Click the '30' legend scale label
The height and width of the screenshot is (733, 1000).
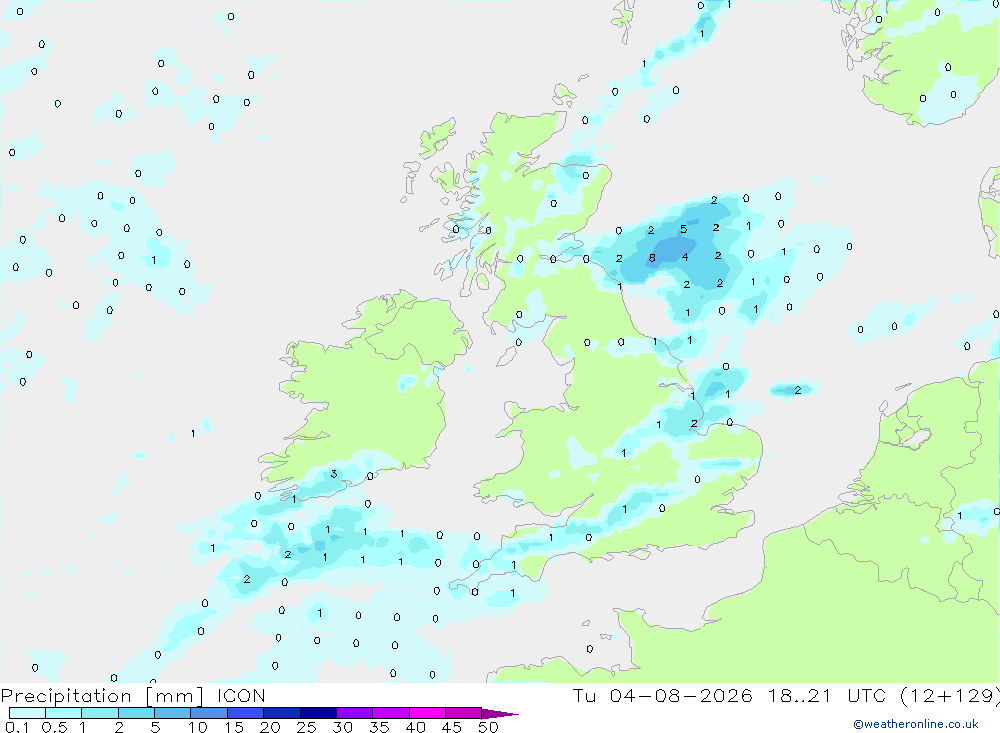pyautogui.click(x=343, y=727)
